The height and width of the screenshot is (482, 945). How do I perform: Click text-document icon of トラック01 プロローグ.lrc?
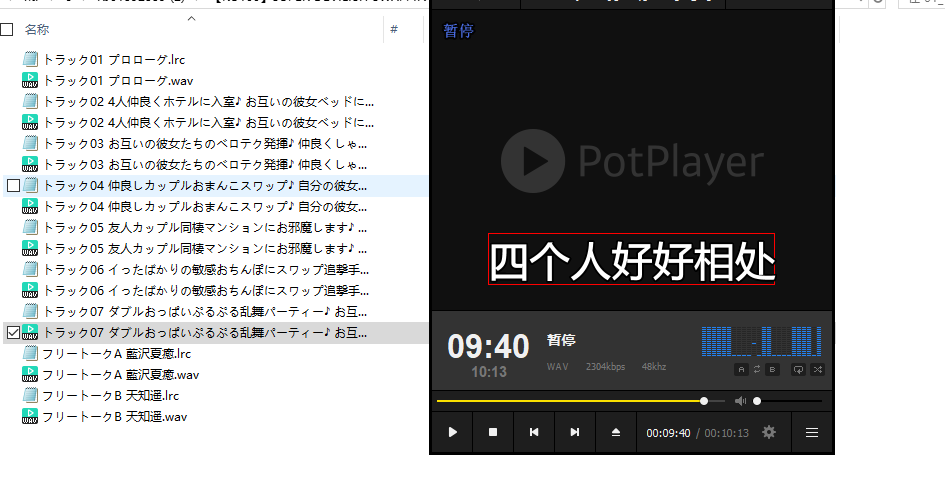pyautogui.click(x=30, y=60)
